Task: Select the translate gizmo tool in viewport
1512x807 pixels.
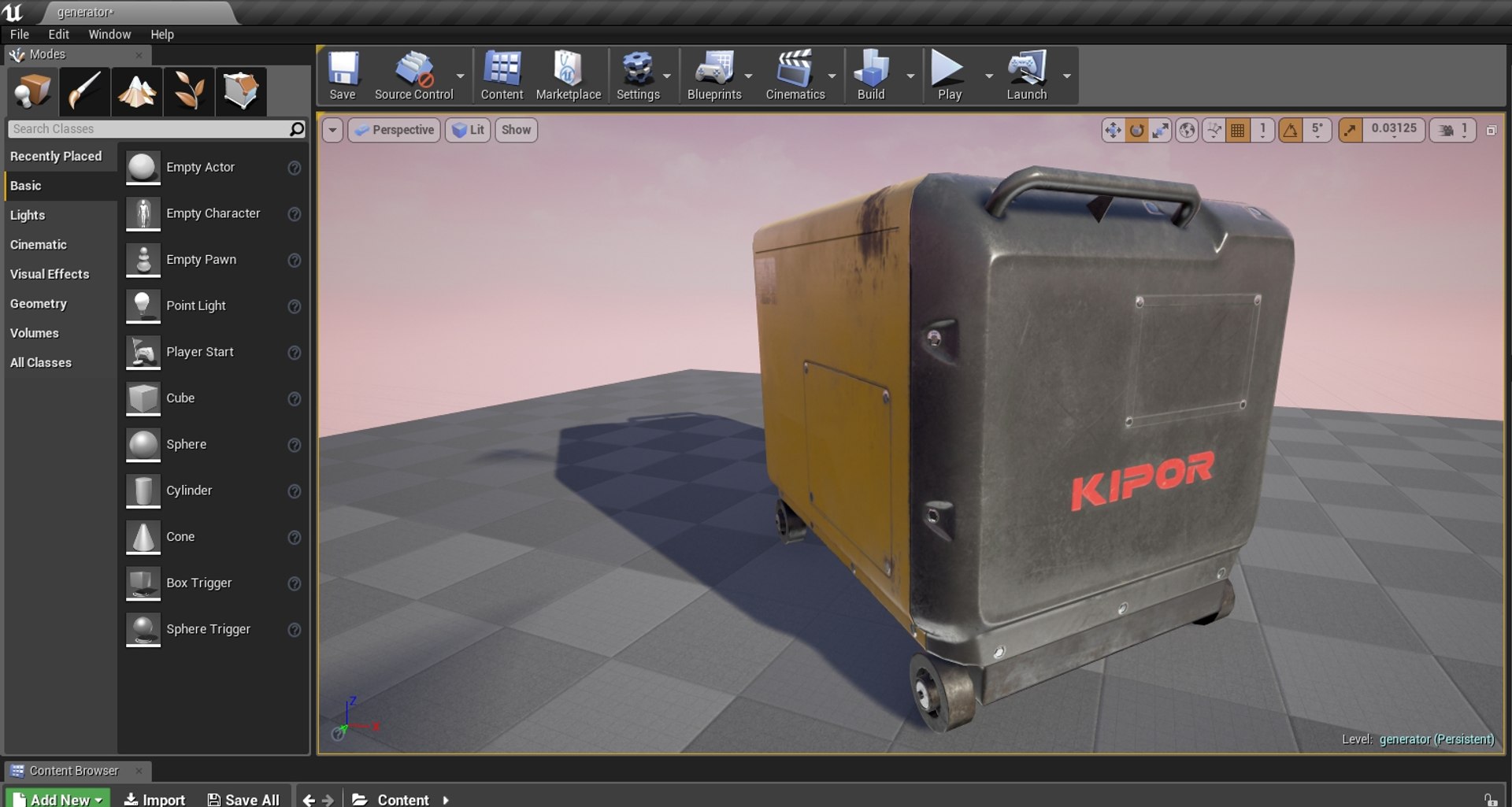Action: click(x=1113, y=131)
